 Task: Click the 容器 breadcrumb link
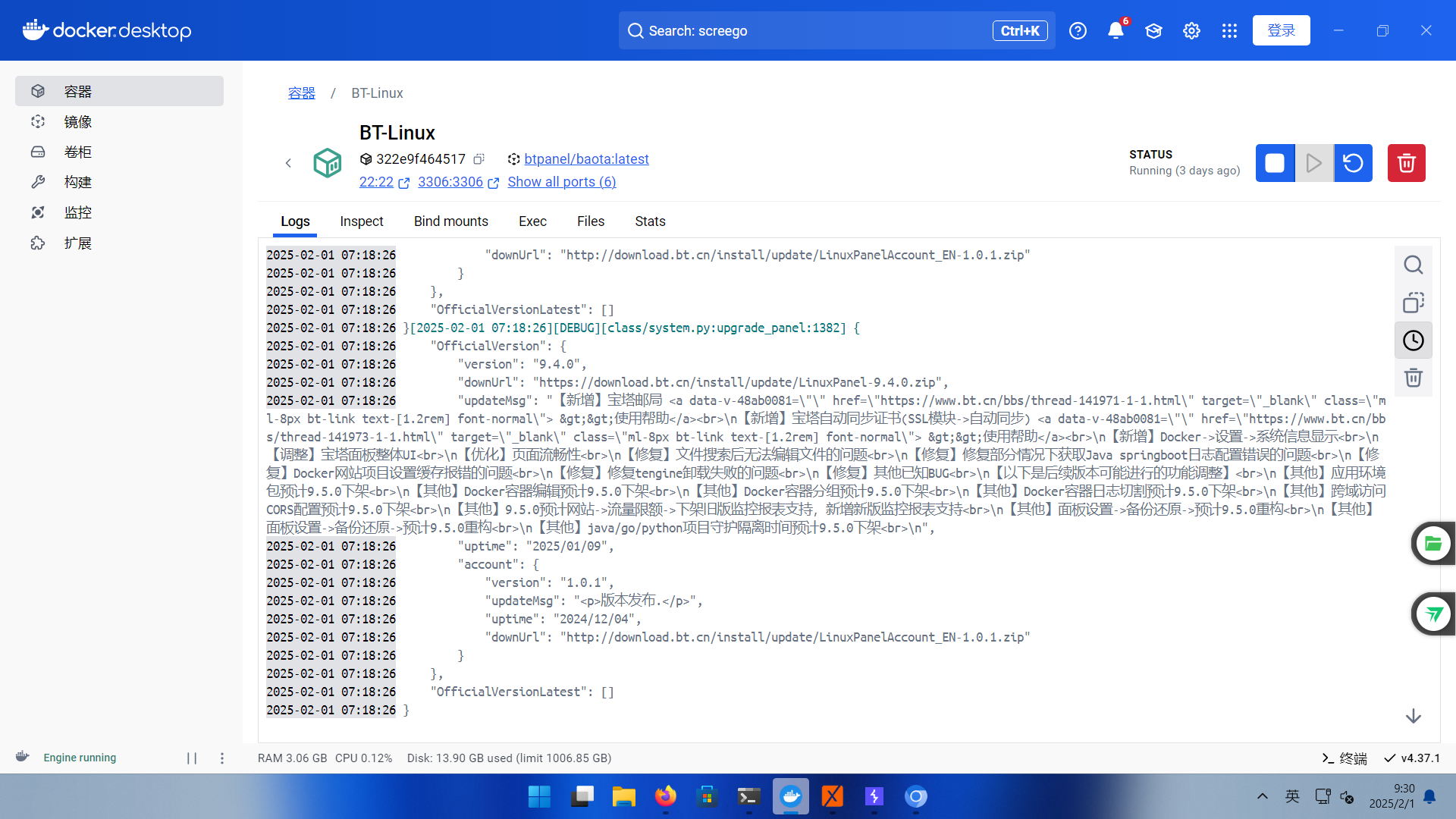[301, 93]
